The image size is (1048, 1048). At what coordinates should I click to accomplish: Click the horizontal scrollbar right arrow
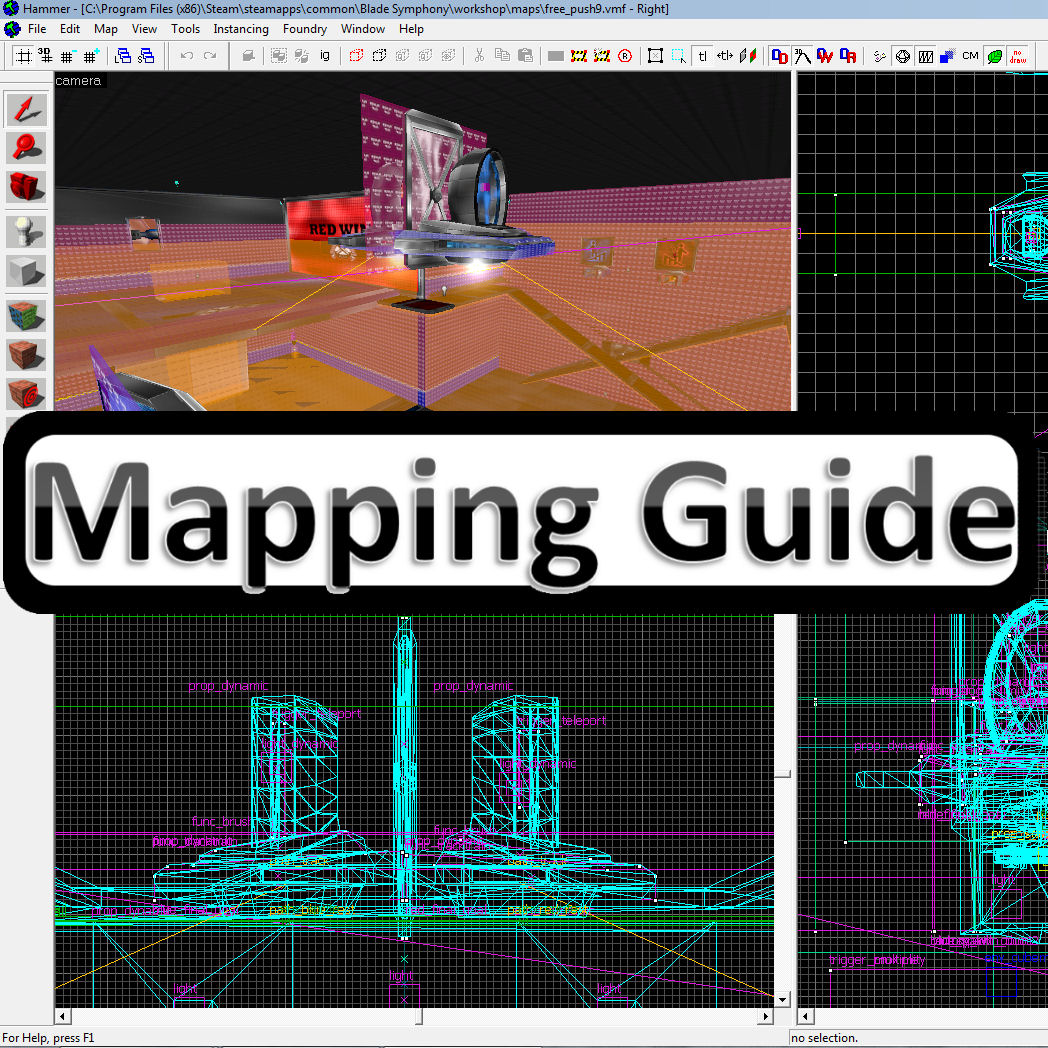click(766, 1016)
